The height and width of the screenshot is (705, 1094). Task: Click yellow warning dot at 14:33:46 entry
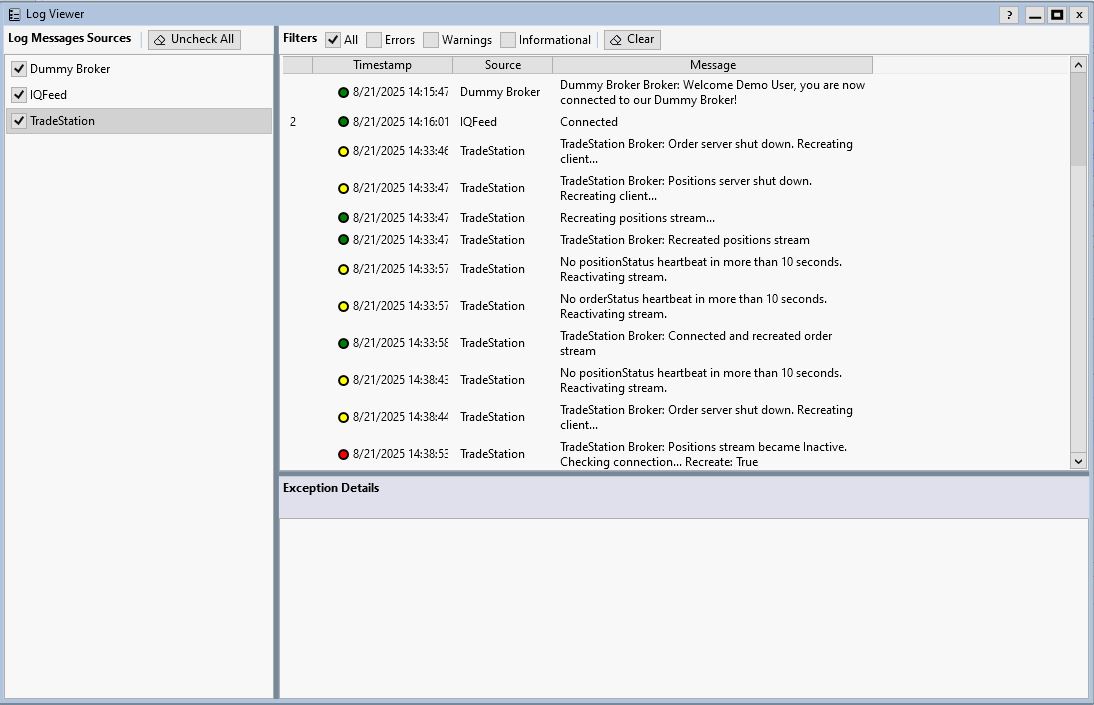pos(343,152)
